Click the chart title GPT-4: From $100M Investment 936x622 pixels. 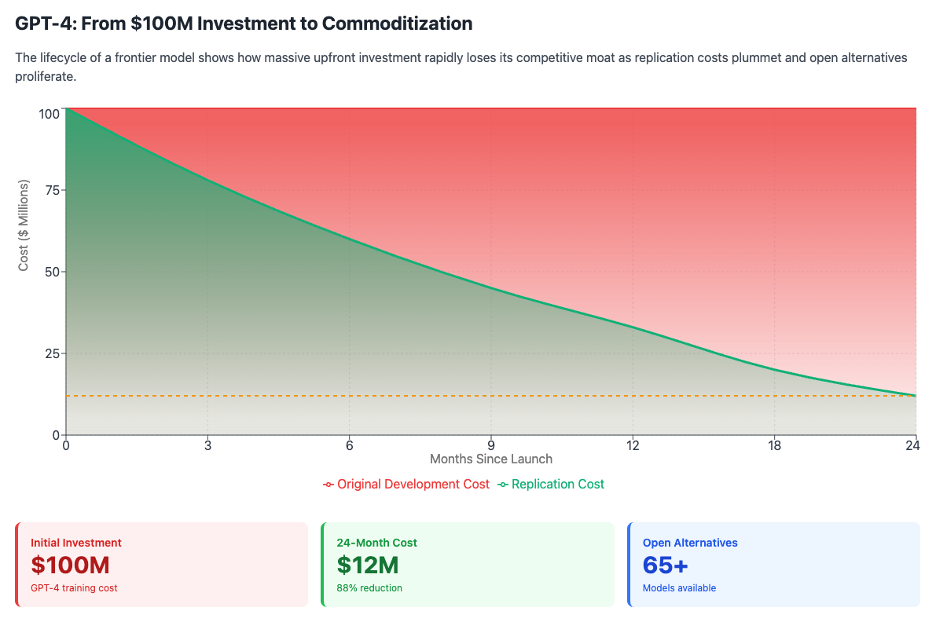click(x=244, y=23)
